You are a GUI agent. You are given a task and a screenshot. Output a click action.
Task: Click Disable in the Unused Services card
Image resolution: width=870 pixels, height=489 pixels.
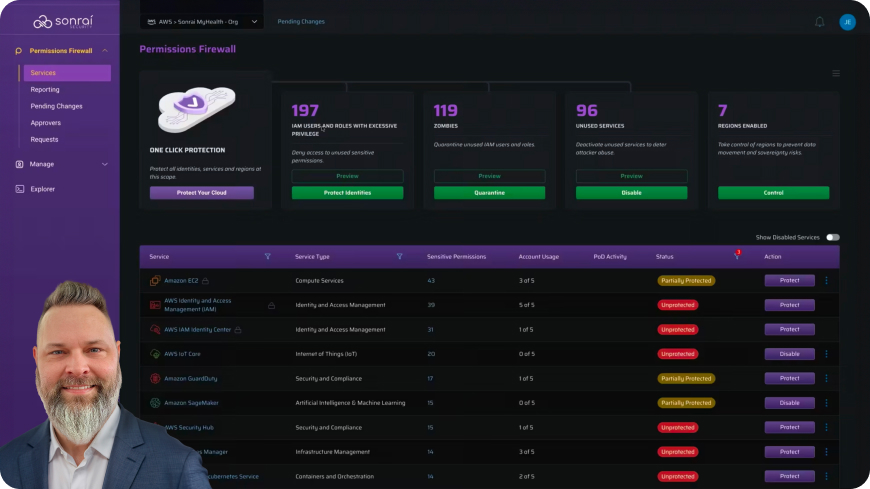631,193
